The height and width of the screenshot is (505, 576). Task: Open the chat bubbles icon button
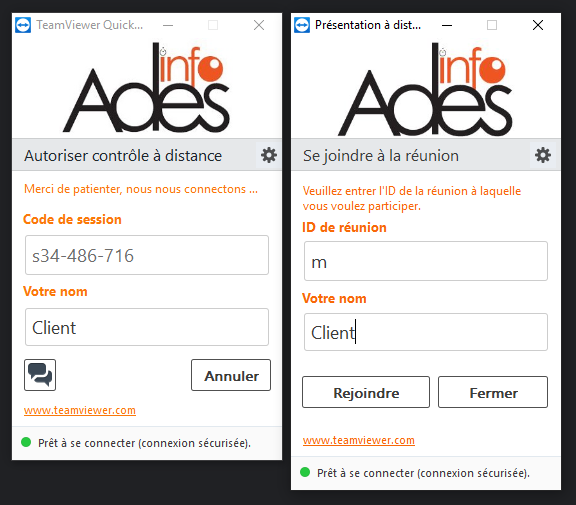40,375
